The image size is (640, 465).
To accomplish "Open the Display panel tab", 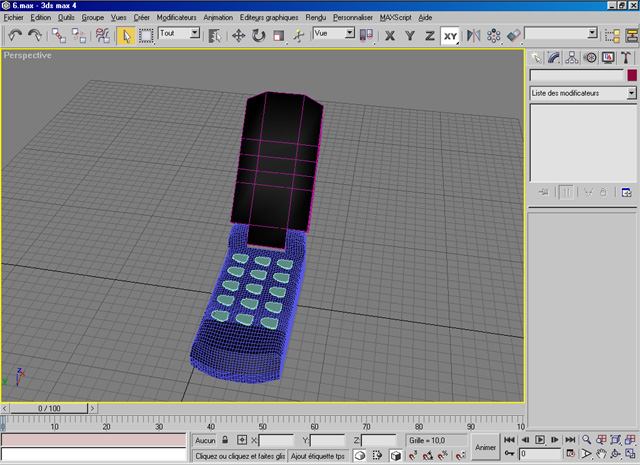I will [x=607, y=58].
